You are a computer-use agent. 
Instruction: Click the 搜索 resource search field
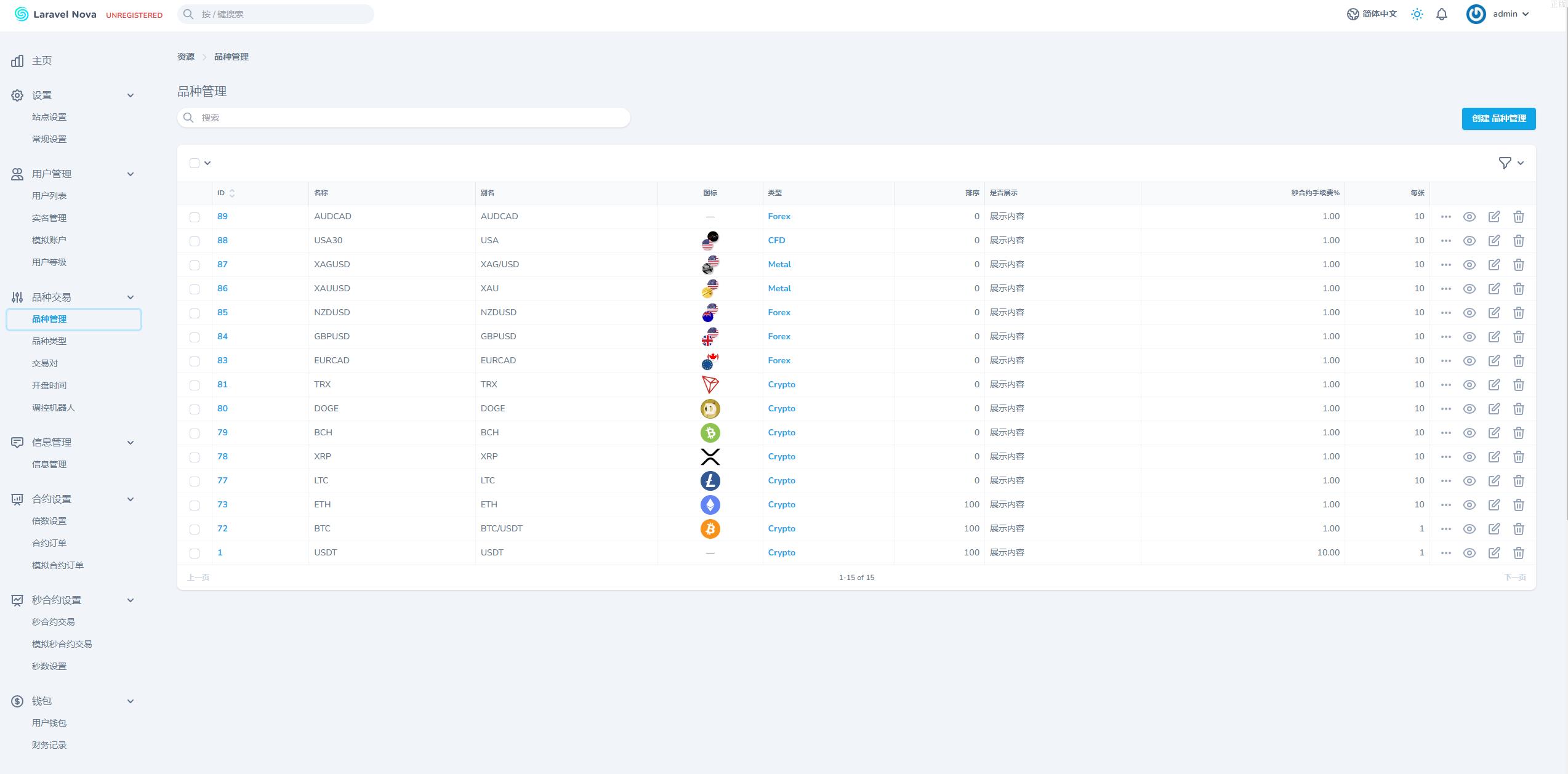click(404, 118)
